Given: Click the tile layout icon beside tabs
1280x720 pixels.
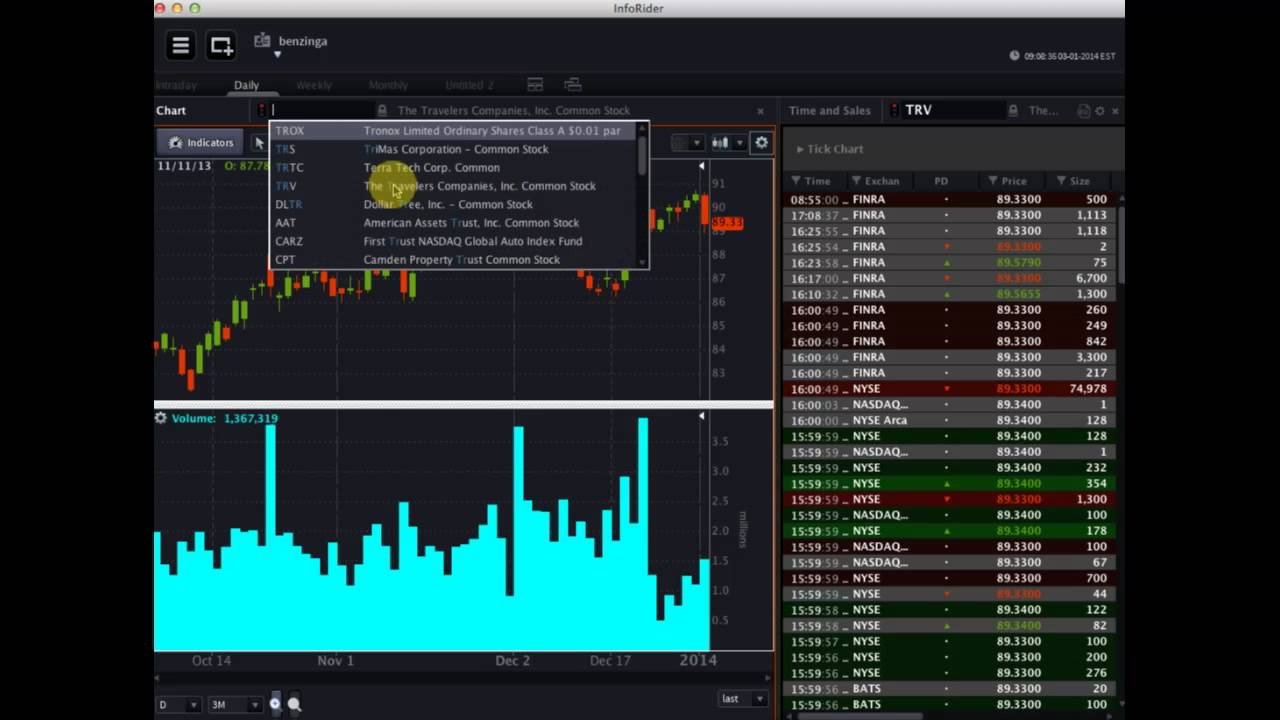Looking at the screenshot, I should click(x=535, y=85).
